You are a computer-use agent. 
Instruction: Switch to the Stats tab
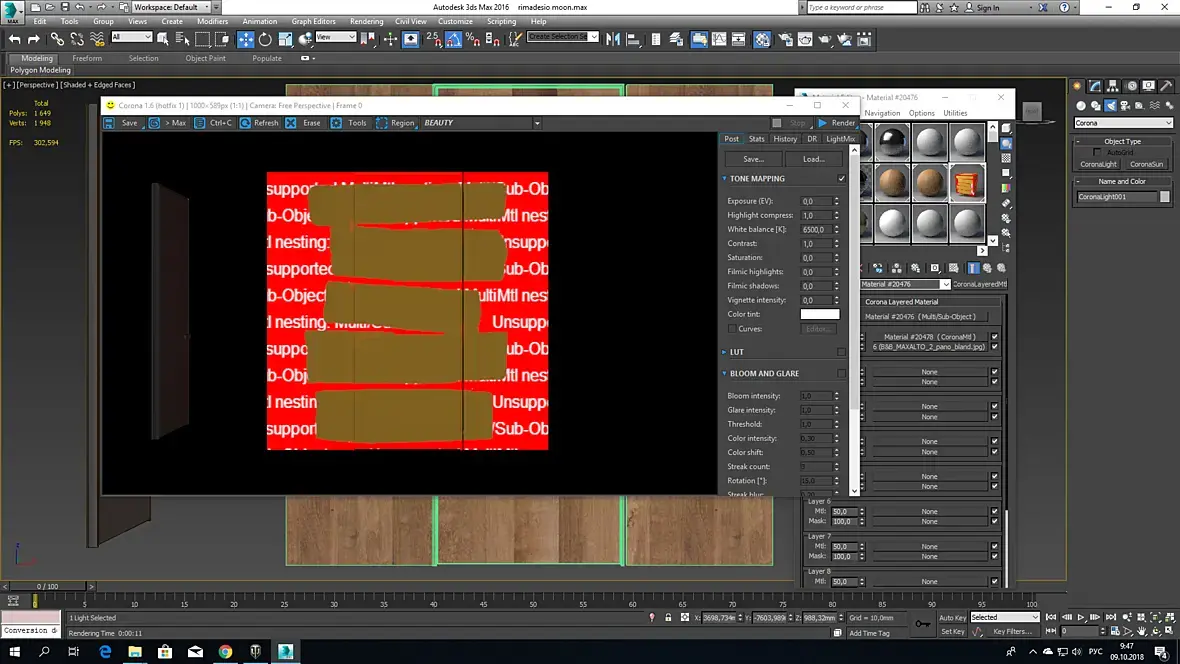756,139
